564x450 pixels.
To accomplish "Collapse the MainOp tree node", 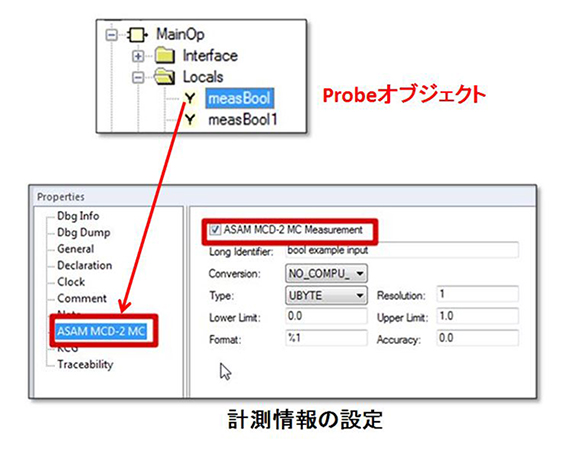I will (112, 35).
